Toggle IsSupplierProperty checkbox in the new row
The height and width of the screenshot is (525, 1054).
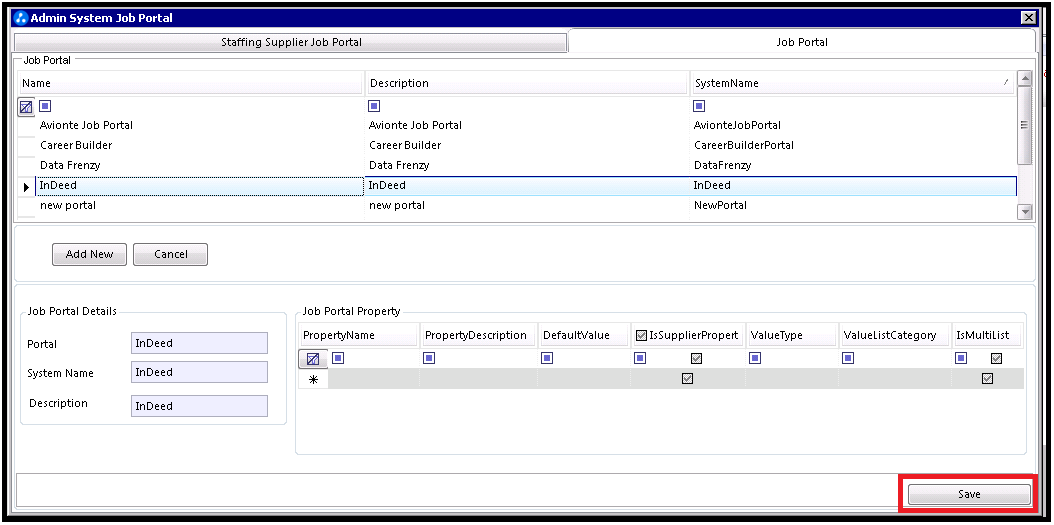[x=687, y=379]
